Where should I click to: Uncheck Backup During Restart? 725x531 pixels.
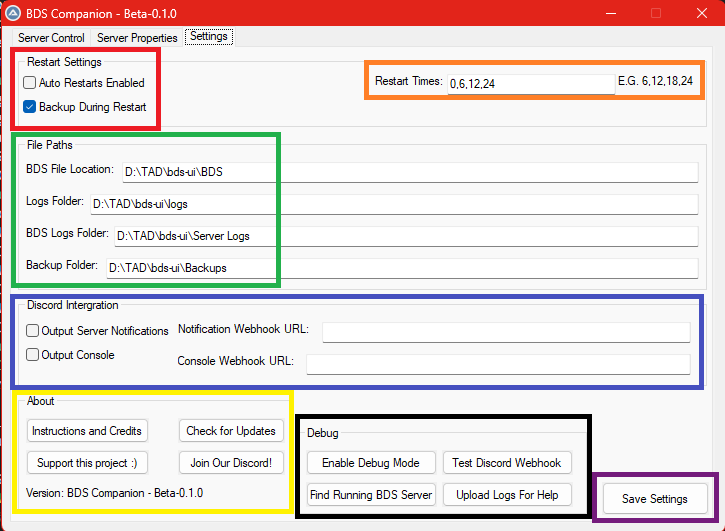tap(85, 107)
